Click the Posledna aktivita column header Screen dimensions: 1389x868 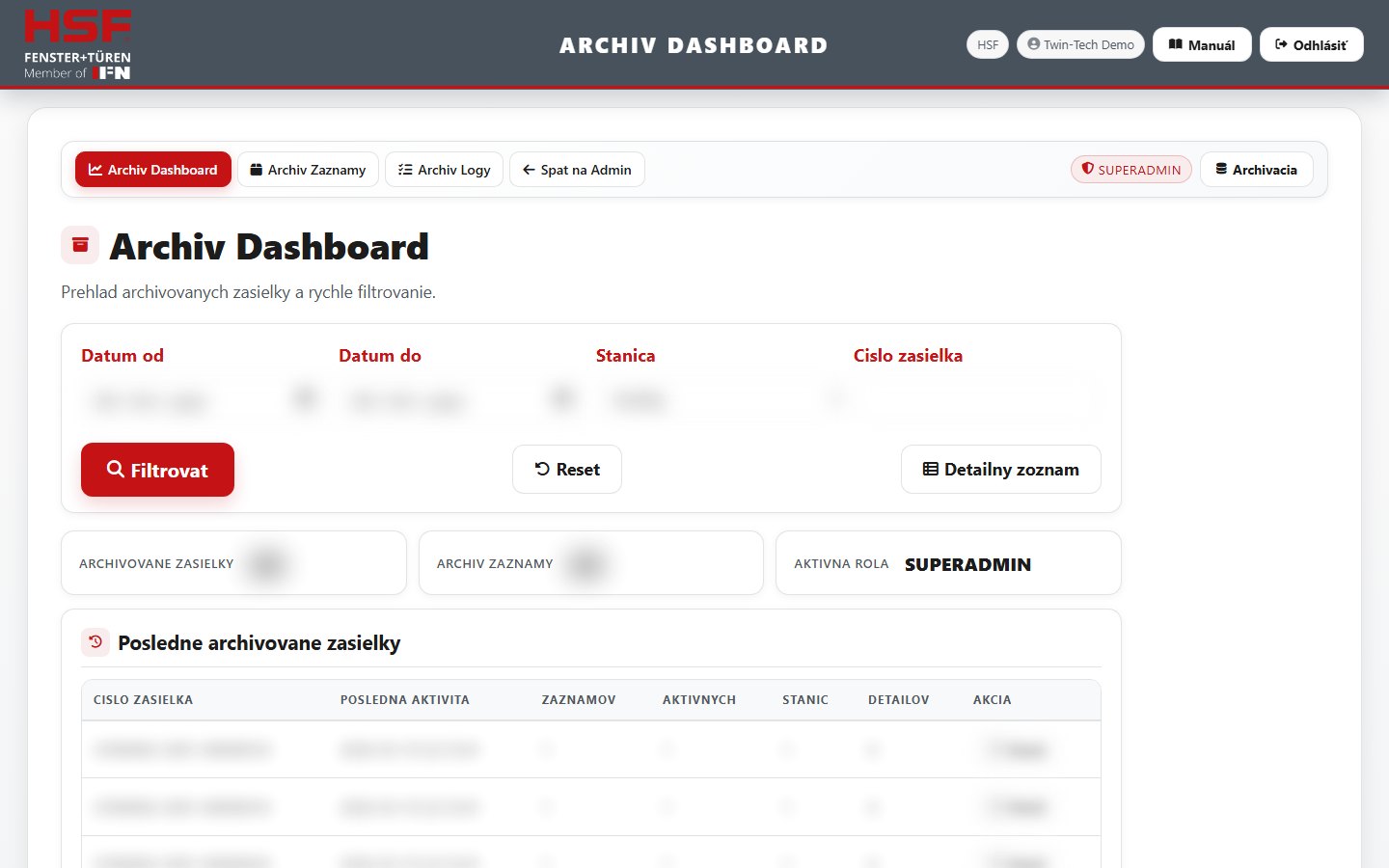pyautogui.click(x=405, y=700)
